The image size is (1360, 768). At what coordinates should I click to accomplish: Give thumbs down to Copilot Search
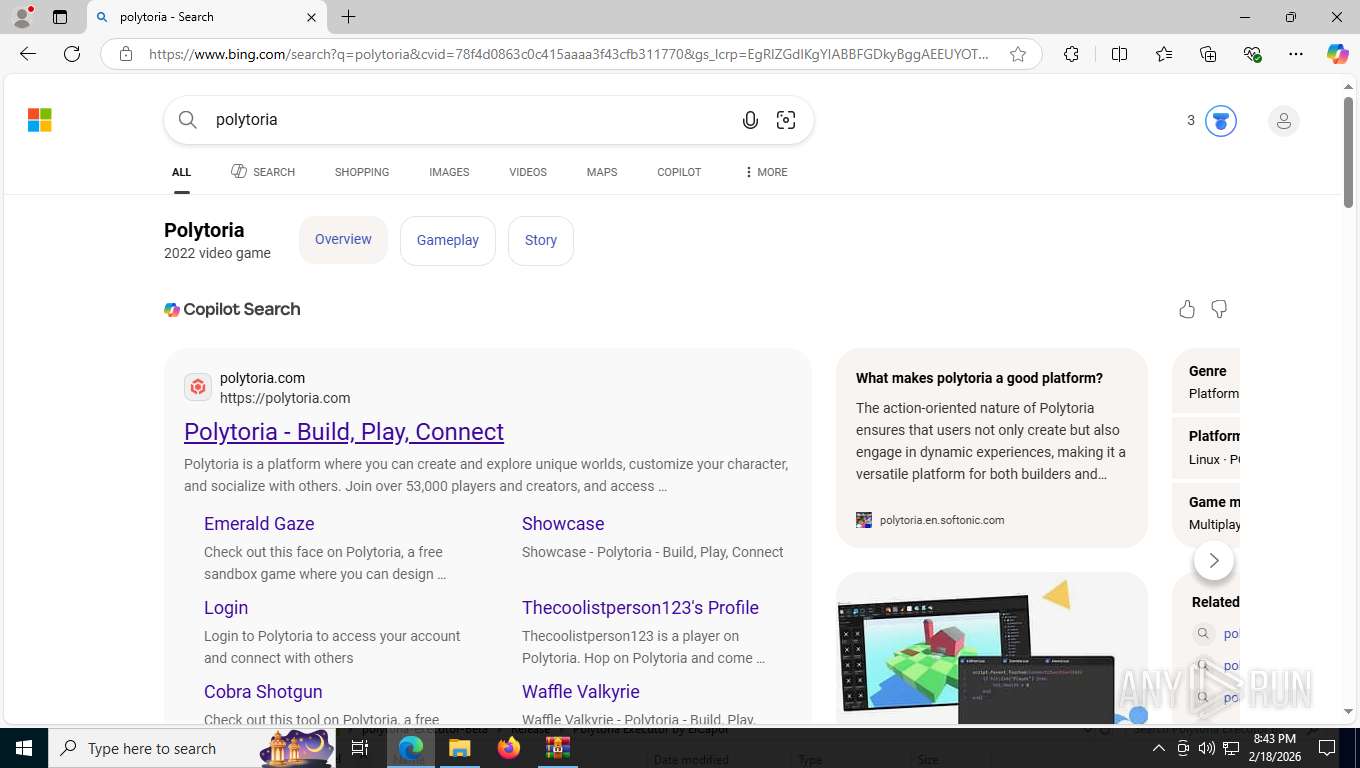(x=1219, y=309)
